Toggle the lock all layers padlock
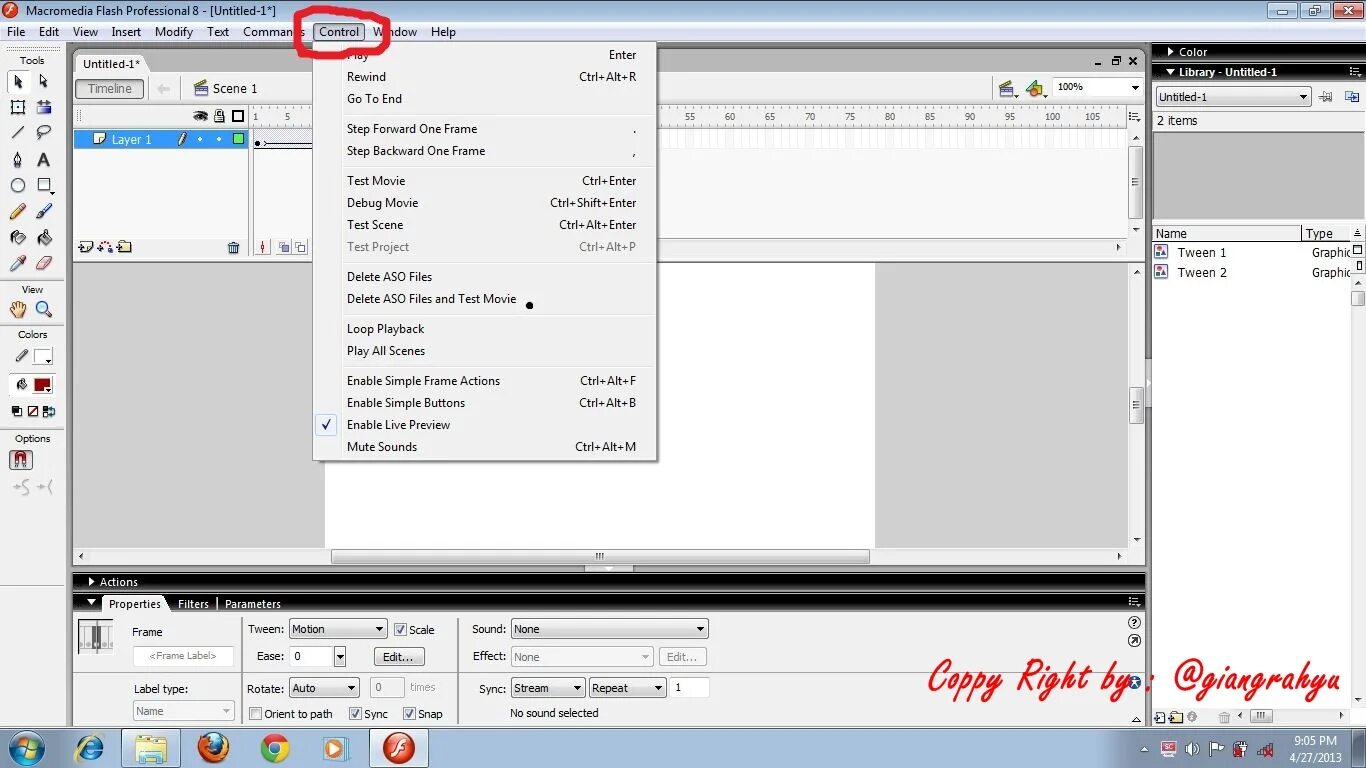The width and height of the screenshot is (1366, 768). [x=220, y=116]
